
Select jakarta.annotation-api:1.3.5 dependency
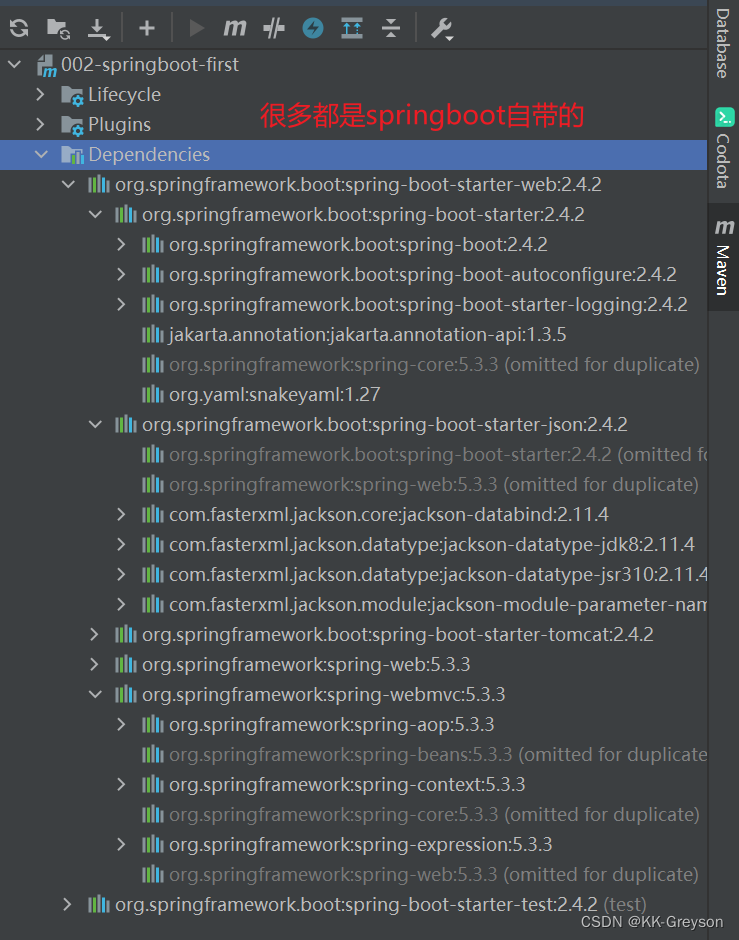click(367, 335)
